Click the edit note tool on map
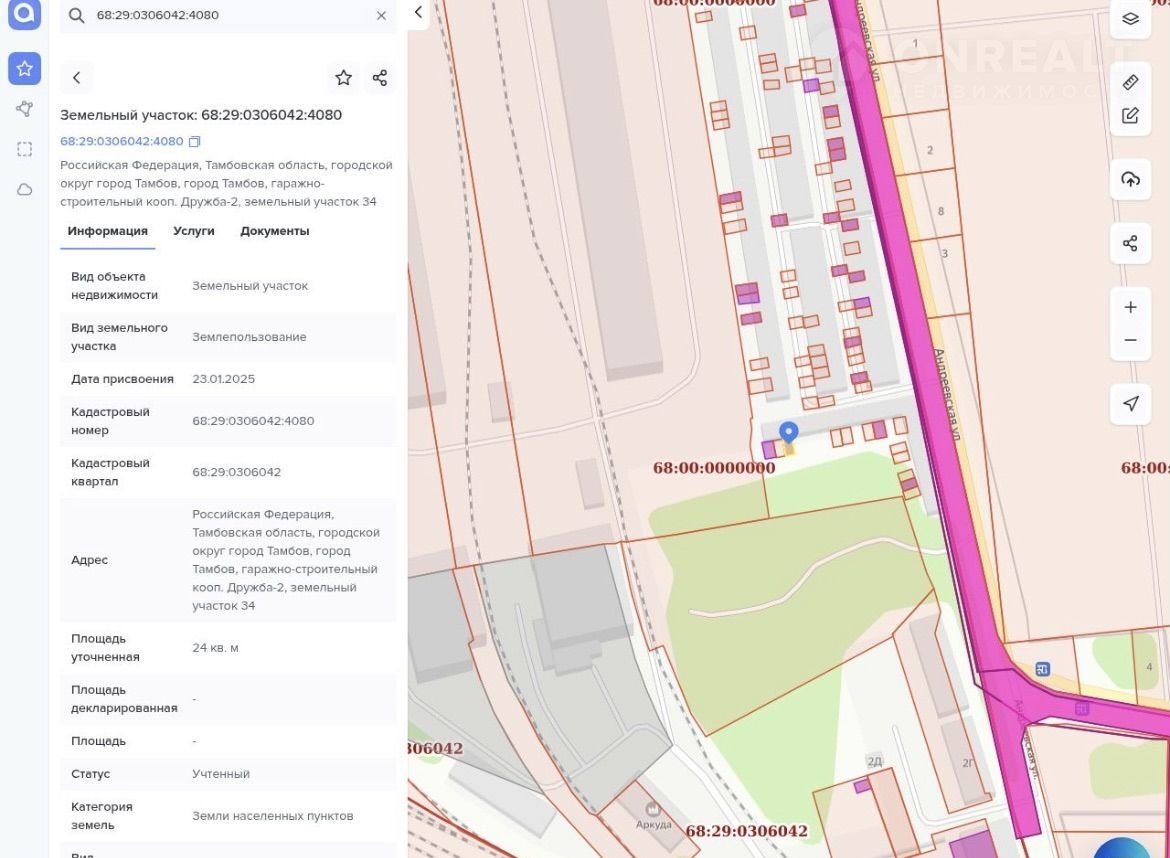Viewport: 1170px width, 858px height. [1130, 115]
